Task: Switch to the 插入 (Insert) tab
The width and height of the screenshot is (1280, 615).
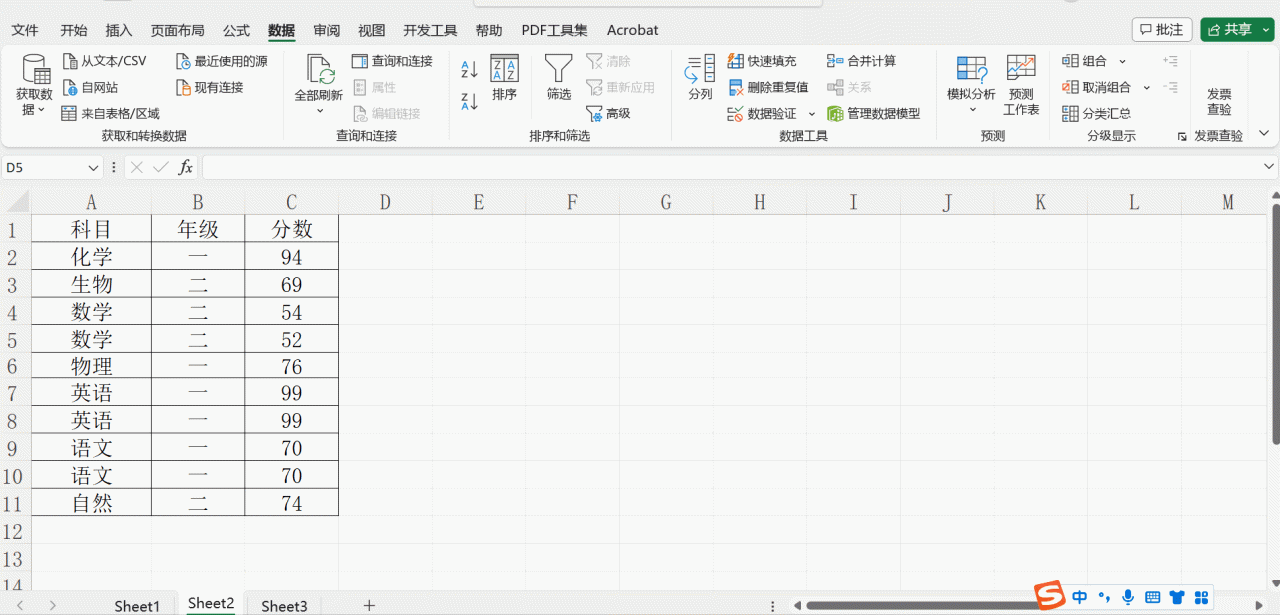Action: (118, 30)
